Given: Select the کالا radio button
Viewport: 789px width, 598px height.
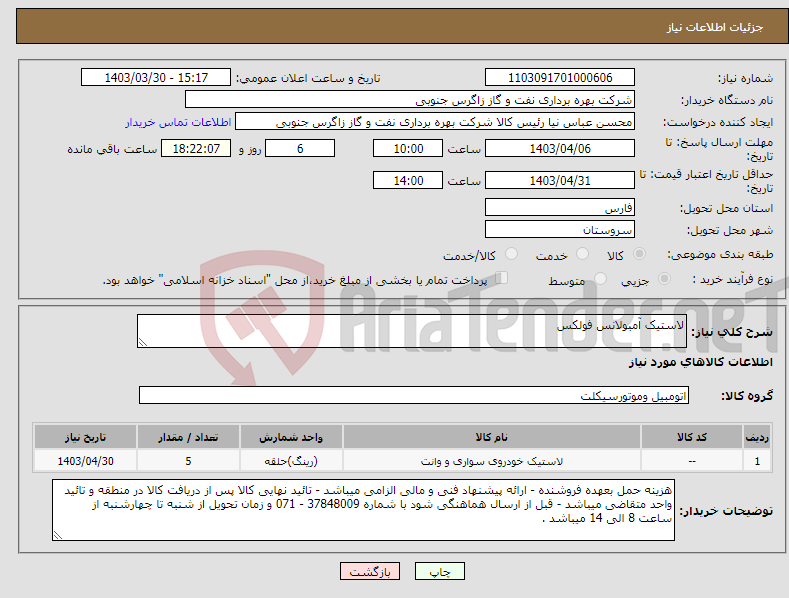Looking at the screenshot, I should (639, 254).
